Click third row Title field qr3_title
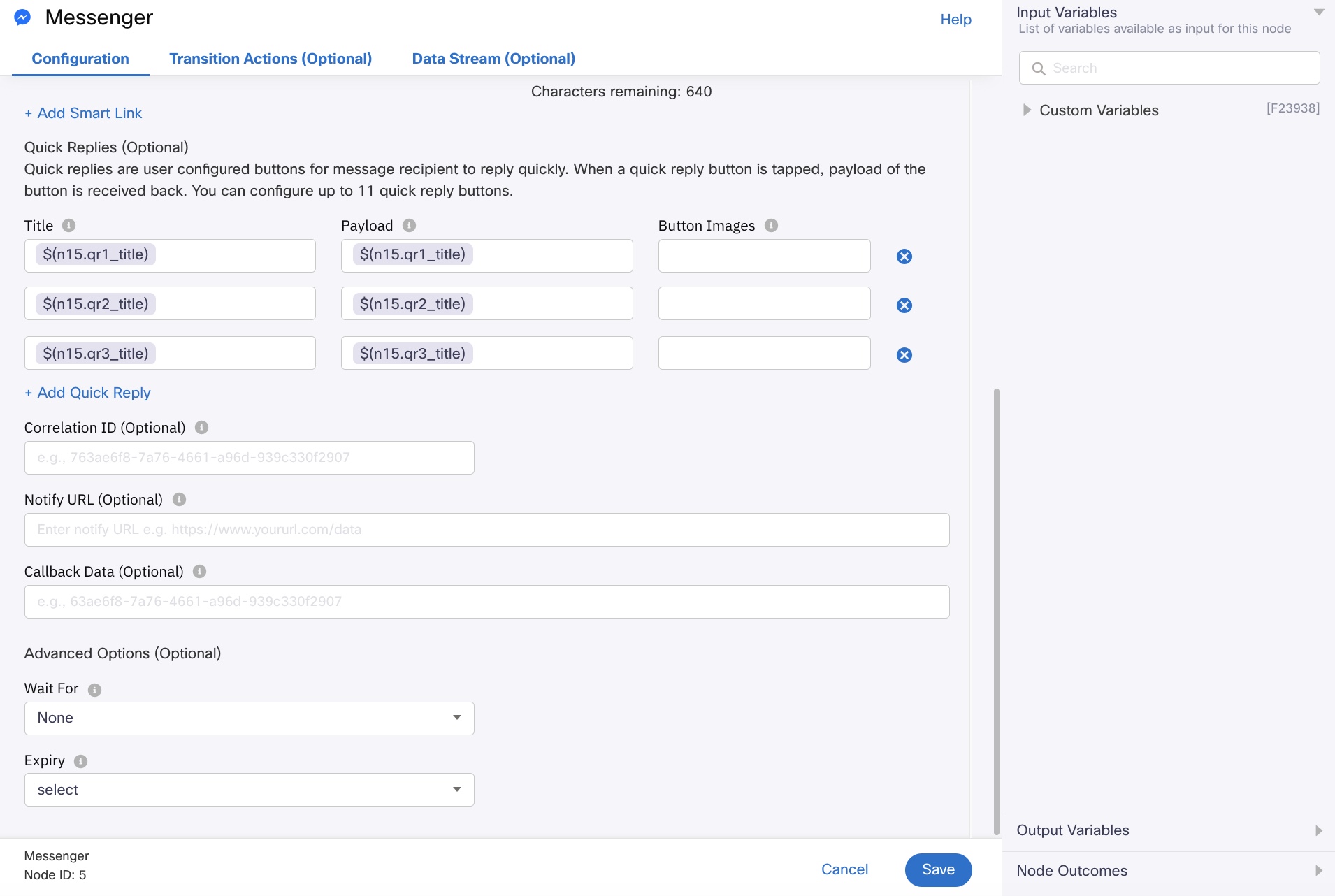This screenshot has height=896, width=1335. coord(170,353)
